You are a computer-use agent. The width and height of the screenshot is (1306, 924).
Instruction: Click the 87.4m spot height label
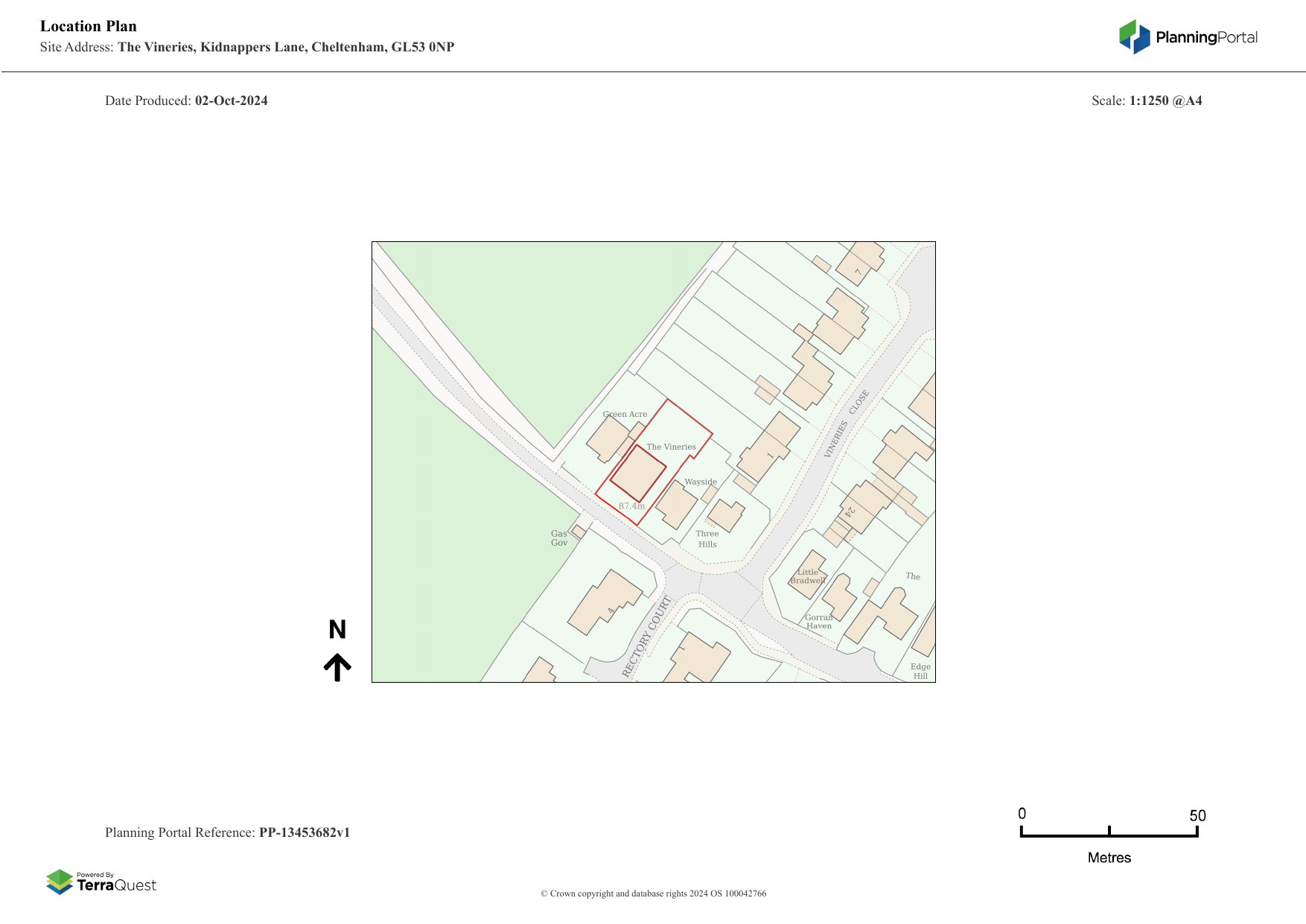pos(631,506)
